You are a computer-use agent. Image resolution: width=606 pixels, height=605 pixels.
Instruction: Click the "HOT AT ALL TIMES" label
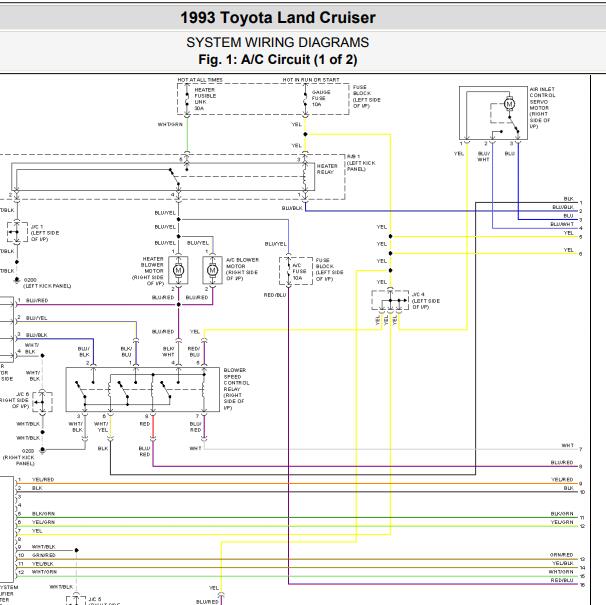(x=200, y=80)
